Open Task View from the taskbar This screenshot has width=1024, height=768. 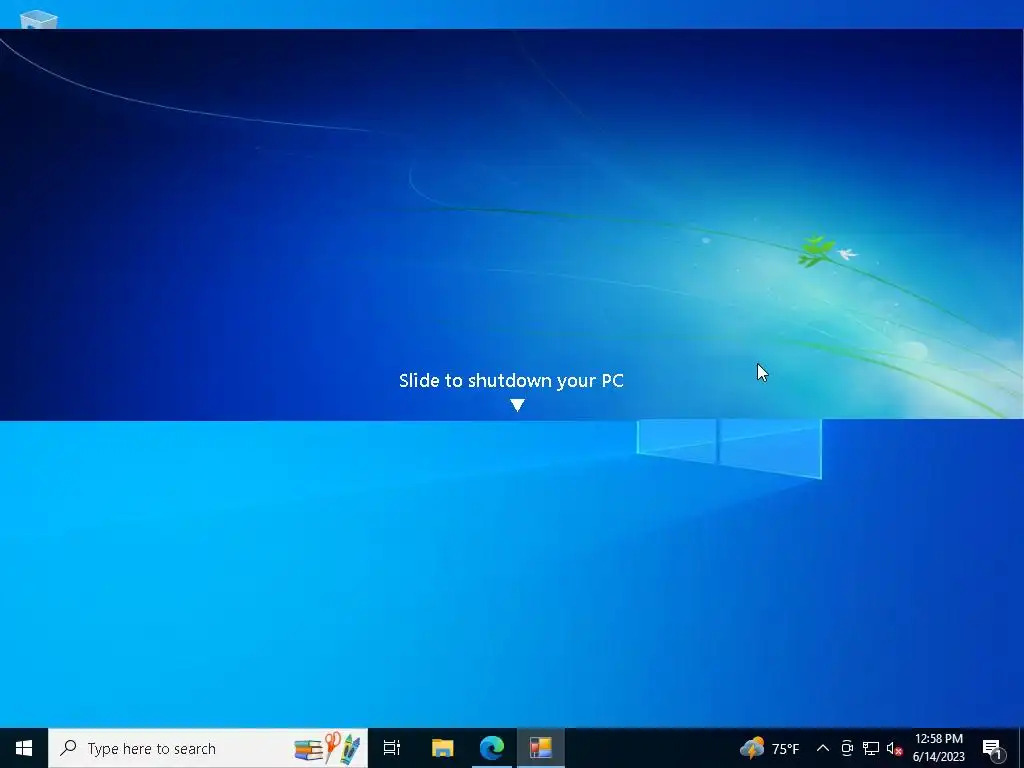[392, 748]
